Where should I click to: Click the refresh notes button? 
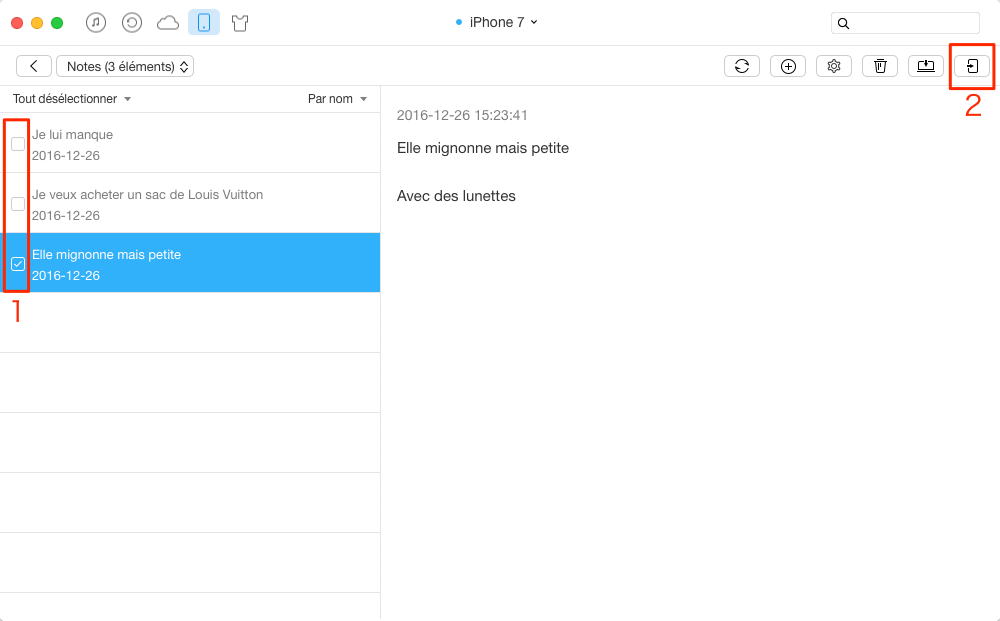coord(742,66)
